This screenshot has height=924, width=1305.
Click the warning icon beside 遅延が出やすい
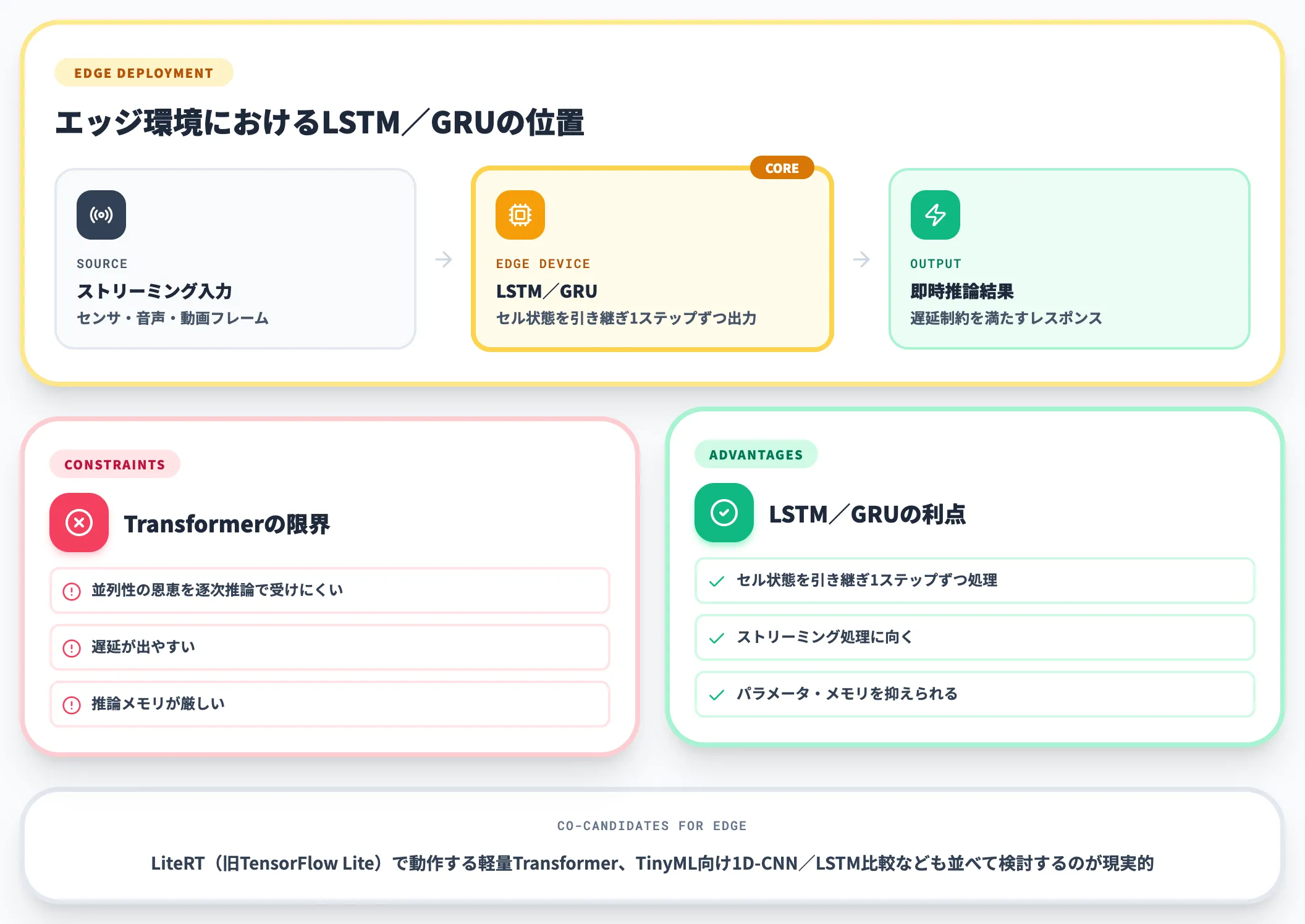(72, 648)
